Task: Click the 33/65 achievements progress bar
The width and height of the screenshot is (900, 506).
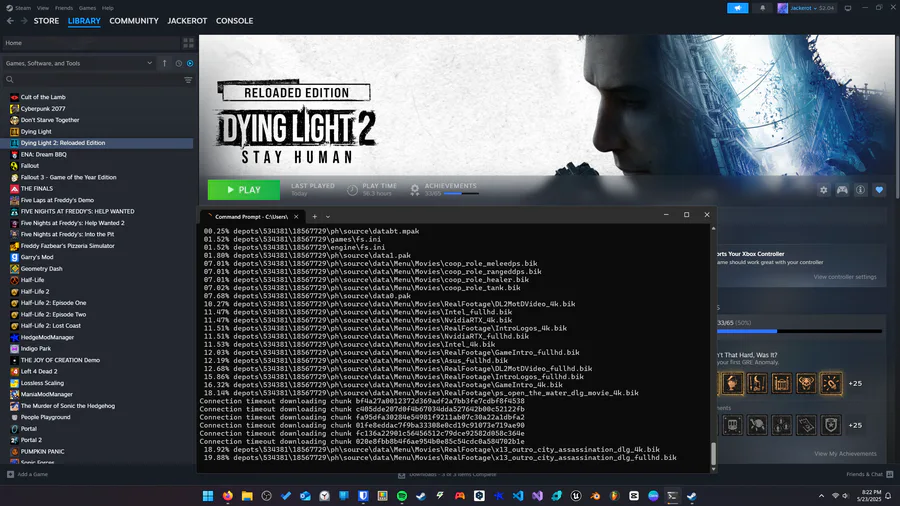Action: pos(799,331)
